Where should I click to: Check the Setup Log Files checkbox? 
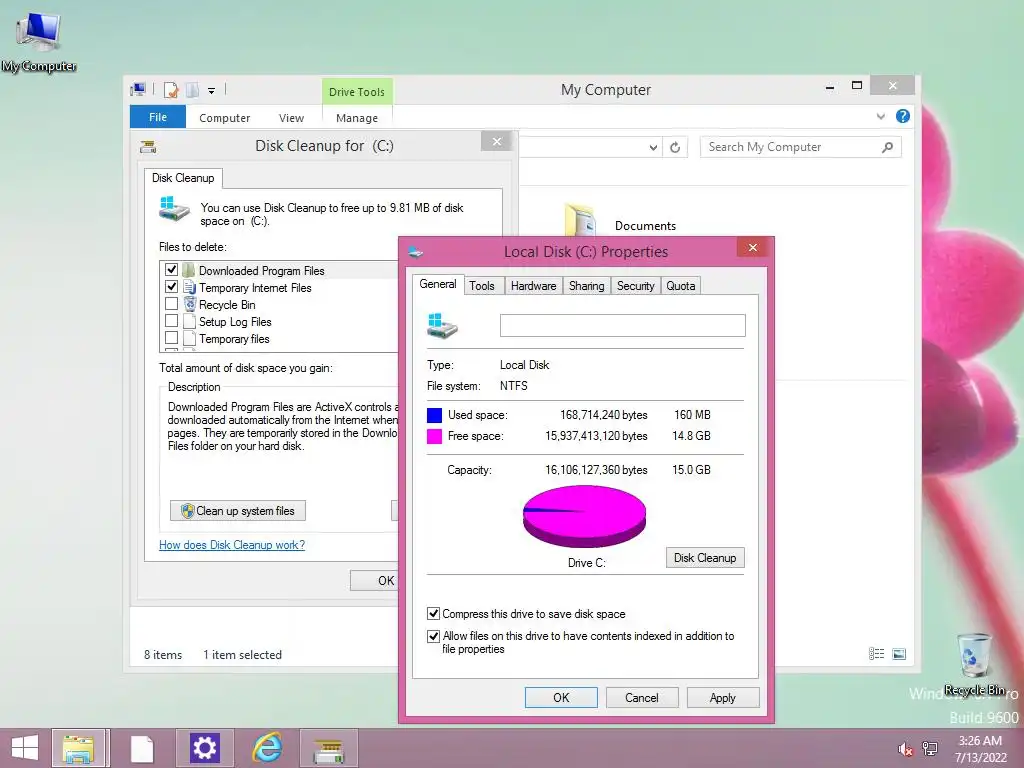(172, 321)
